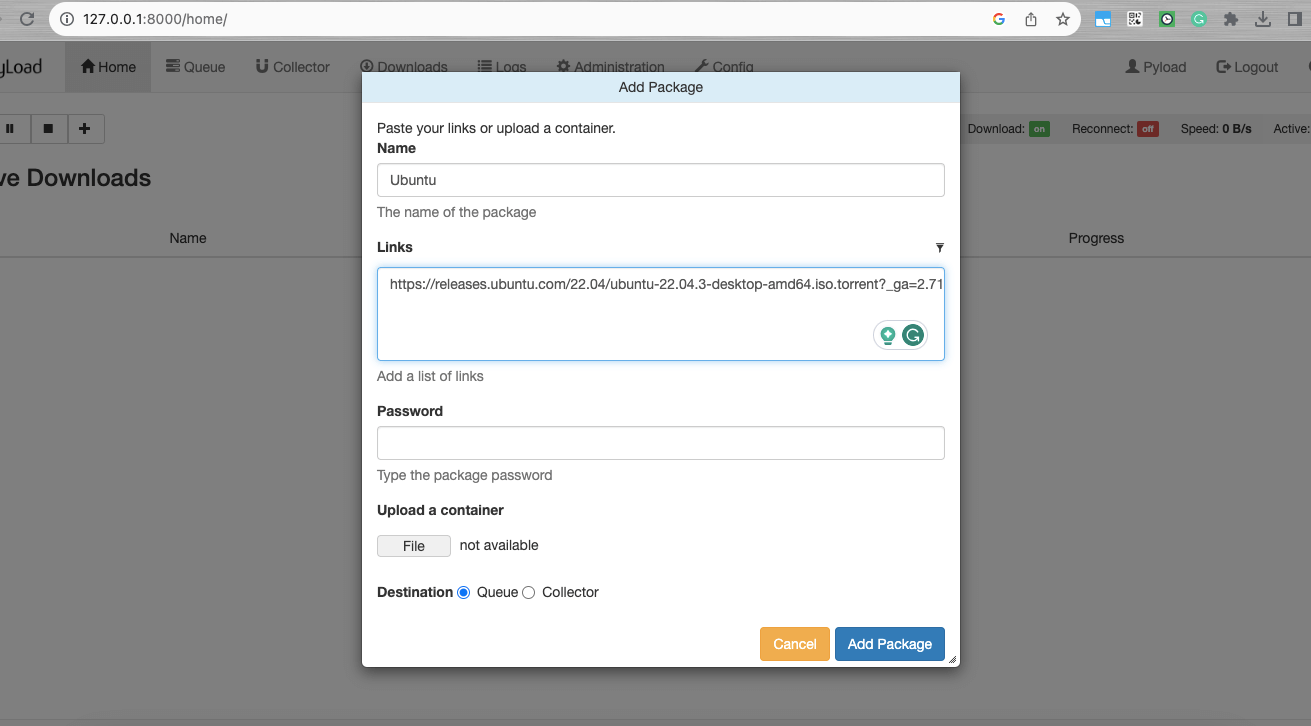Click the Password input field

coord(661,443)
